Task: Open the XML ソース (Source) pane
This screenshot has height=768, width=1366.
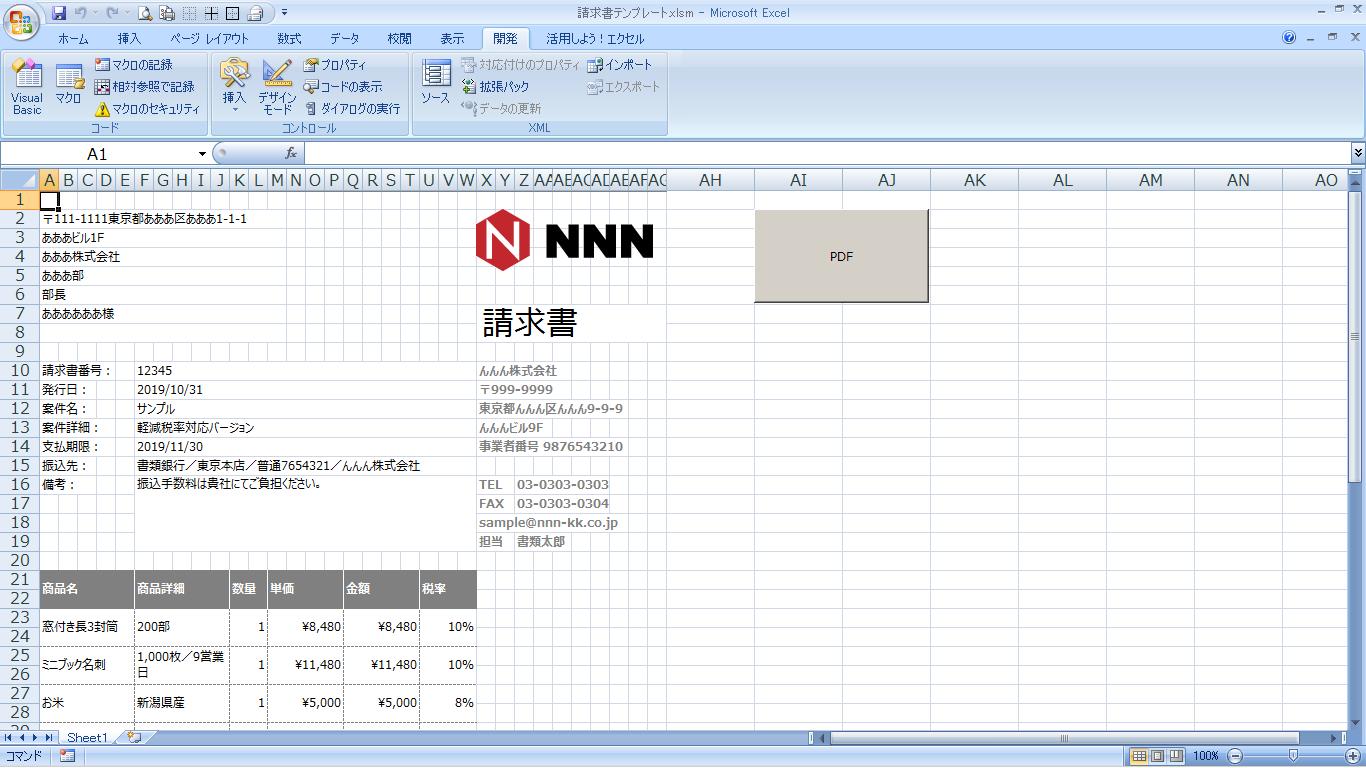Action: 435,82
